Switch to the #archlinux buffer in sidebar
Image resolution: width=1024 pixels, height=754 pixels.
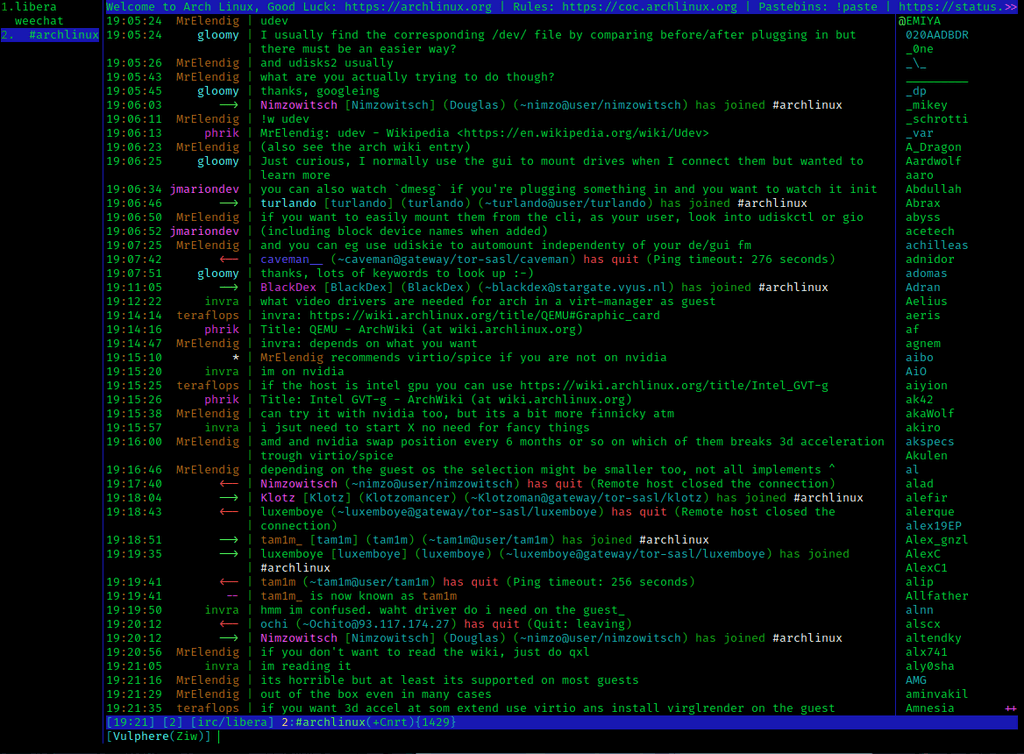point(62,34)
